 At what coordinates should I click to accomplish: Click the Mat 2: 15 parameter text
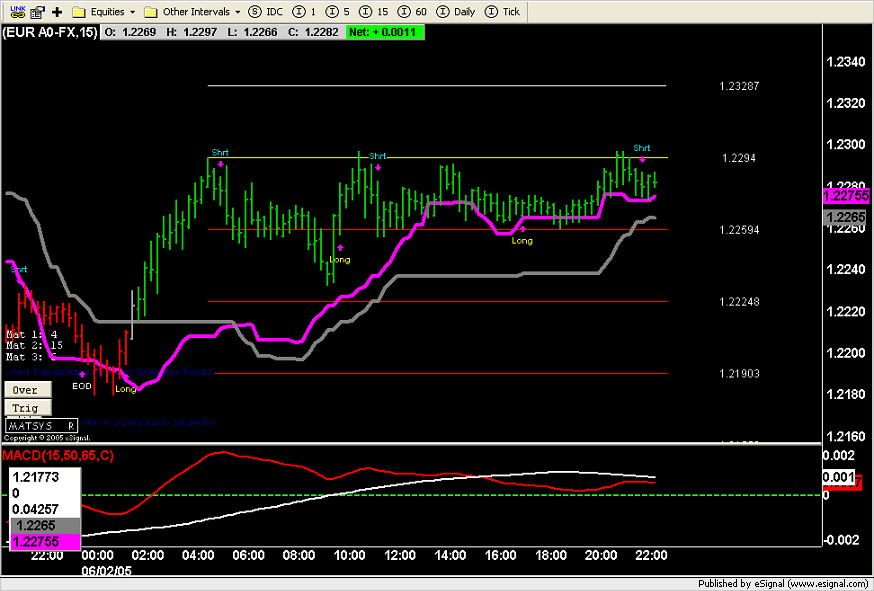(34, 346)
